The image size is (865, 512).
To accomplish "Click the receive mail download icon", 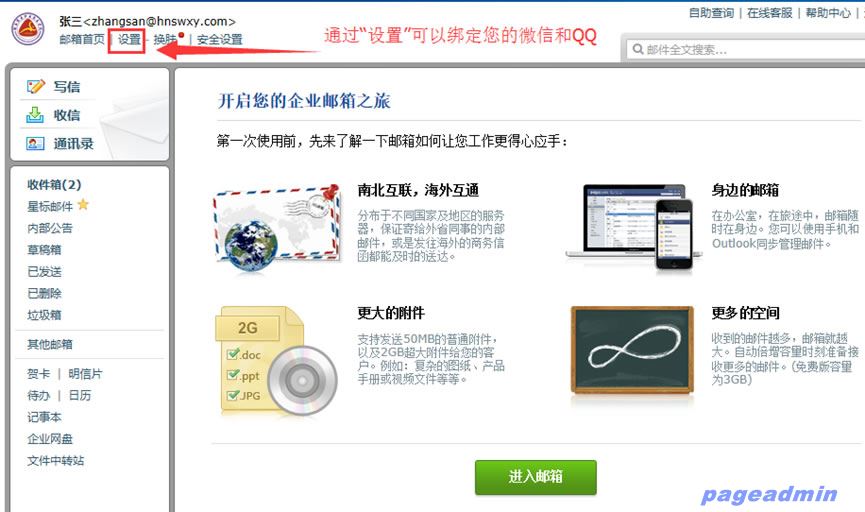I will point(35,115).
